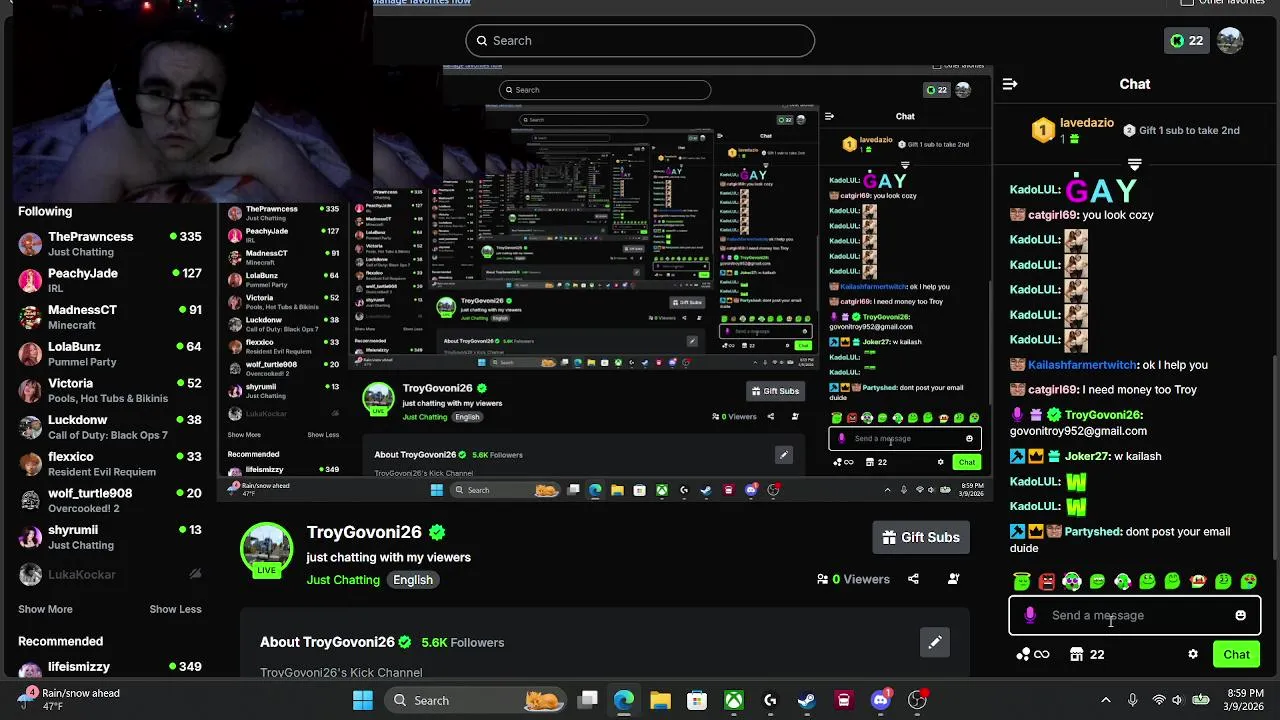Open offline LukaKockar channel entry
This screenshot has width=1280, height=720.
pyautogui.click(x=110, y=574)
